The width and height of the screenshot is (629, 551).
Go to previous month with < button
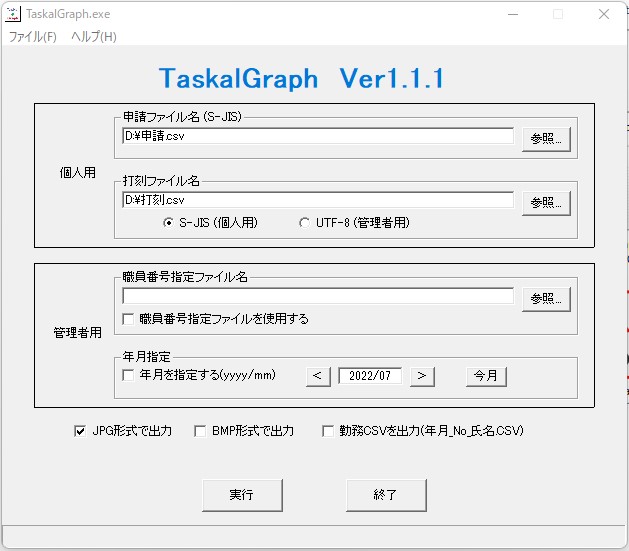pos(318,376)
